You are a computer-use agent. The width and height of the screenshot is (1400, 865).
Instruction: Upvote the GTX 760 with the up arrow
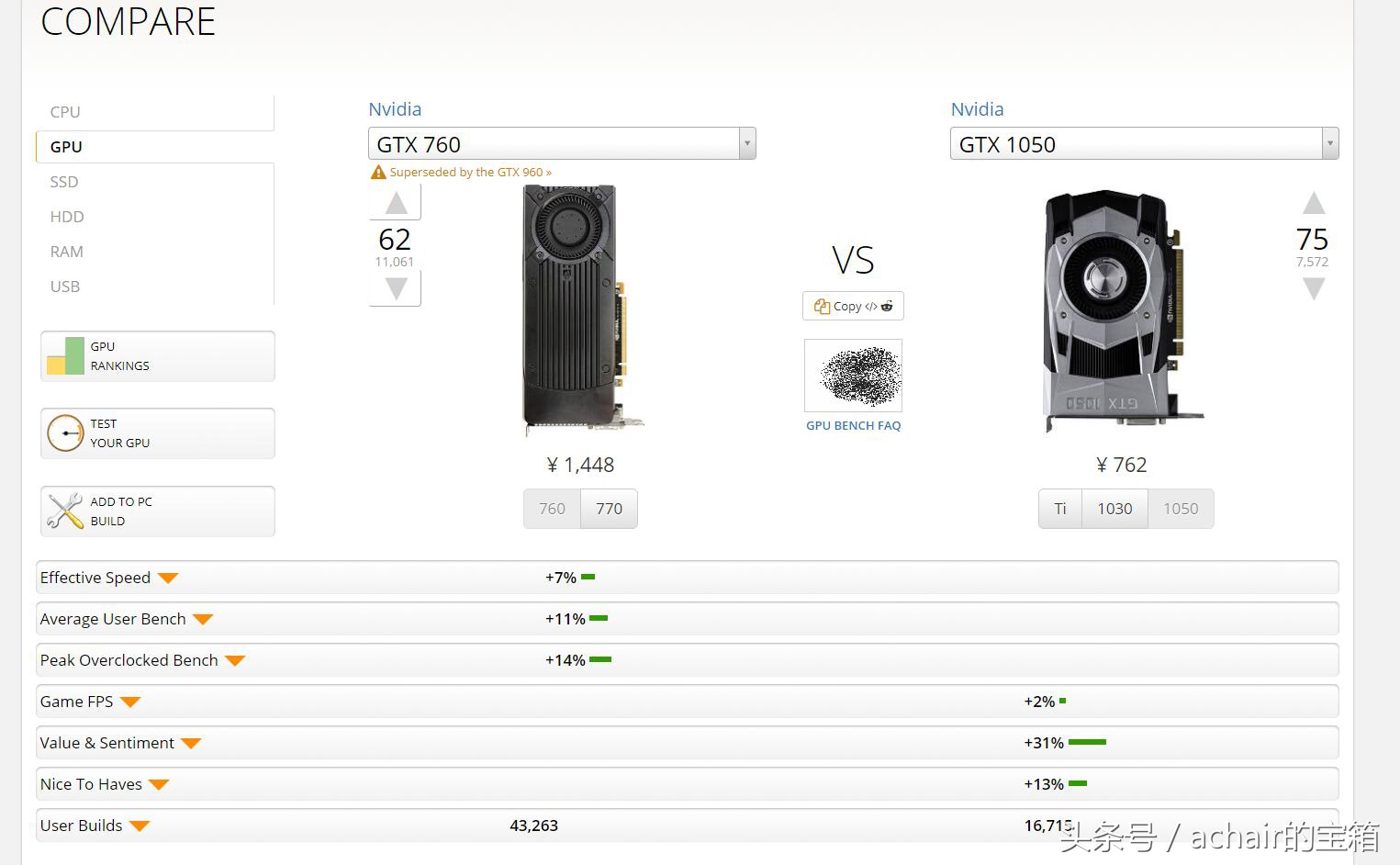click(396, 203)
